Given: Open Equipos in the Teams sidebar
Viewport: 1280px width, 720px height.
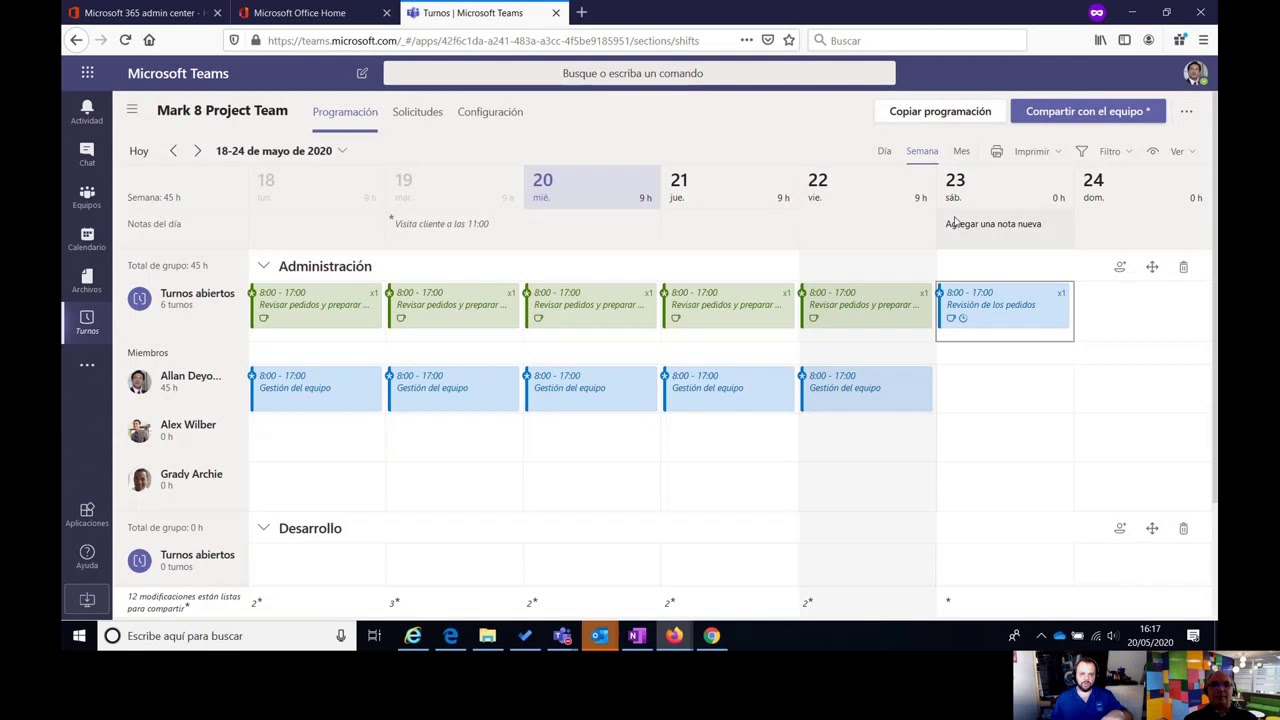Looking at the screenshot, I should click(87, 197).
